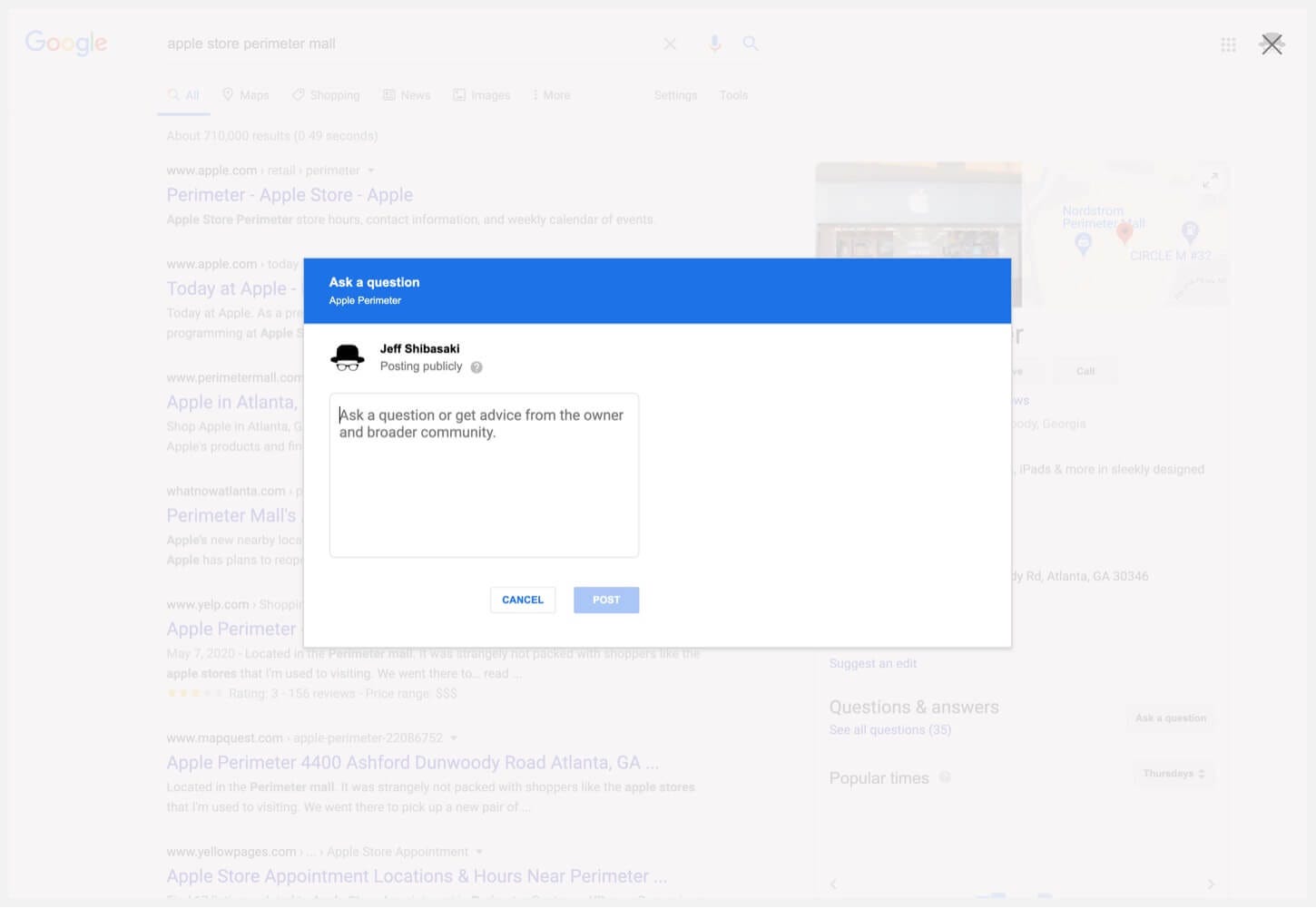This screenshot has width=1316, height=908.
Task: Click the Ask a question dialog title
Action: coord(374,282)
